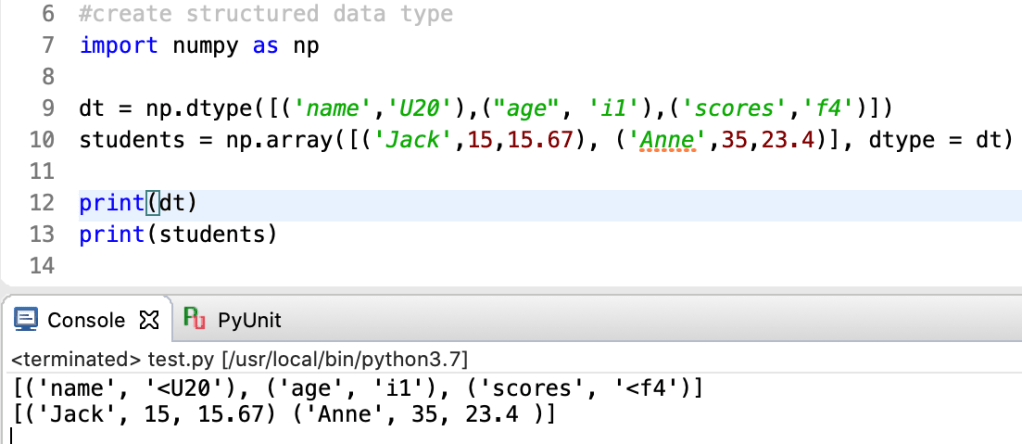The height and width of the screenshot is (444, 1022).
Task: Close the Console view with its X icon
Action: 150,320
